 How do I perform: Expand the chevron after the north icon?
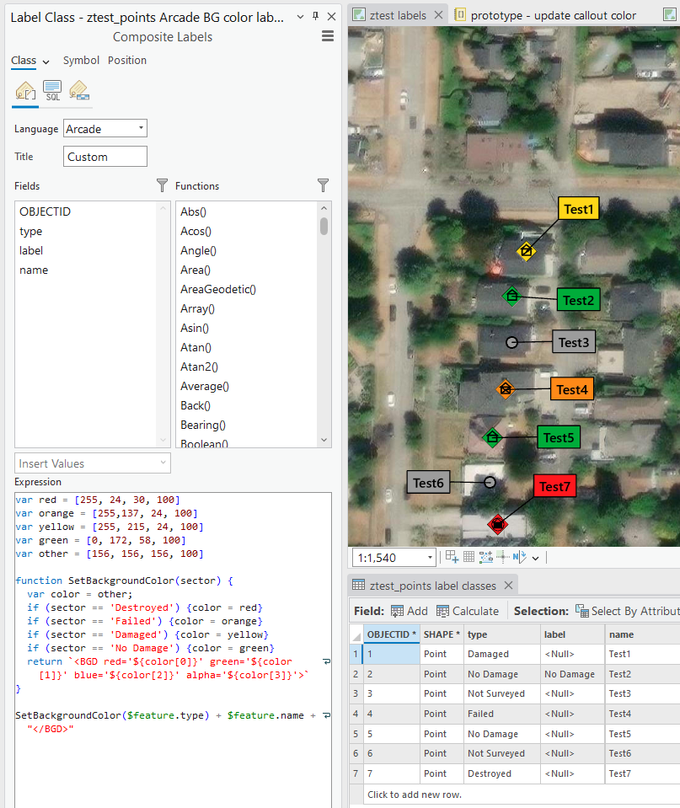point(536,558)
